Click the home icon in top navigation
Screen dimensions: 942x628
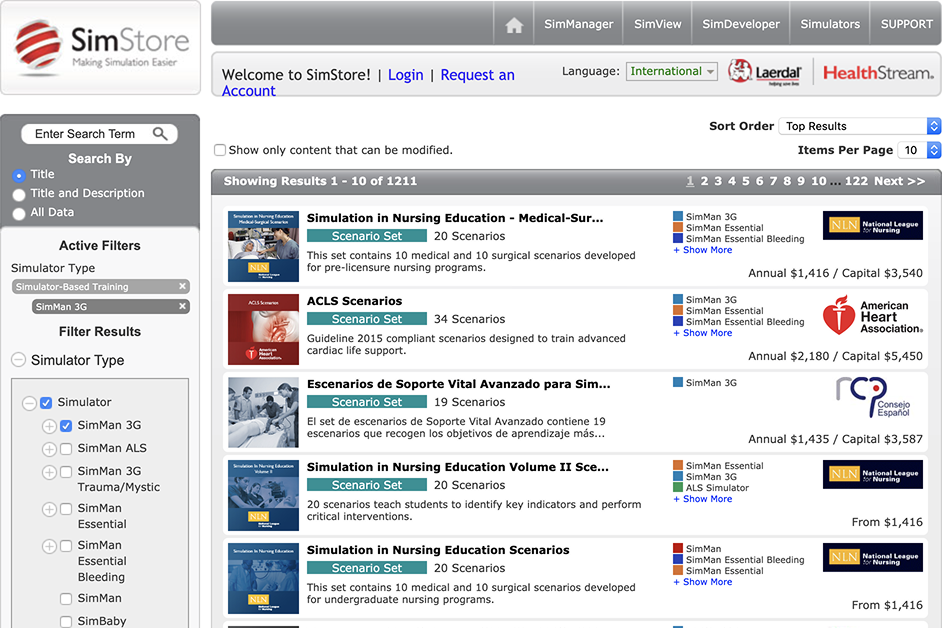tap(513, 23)
